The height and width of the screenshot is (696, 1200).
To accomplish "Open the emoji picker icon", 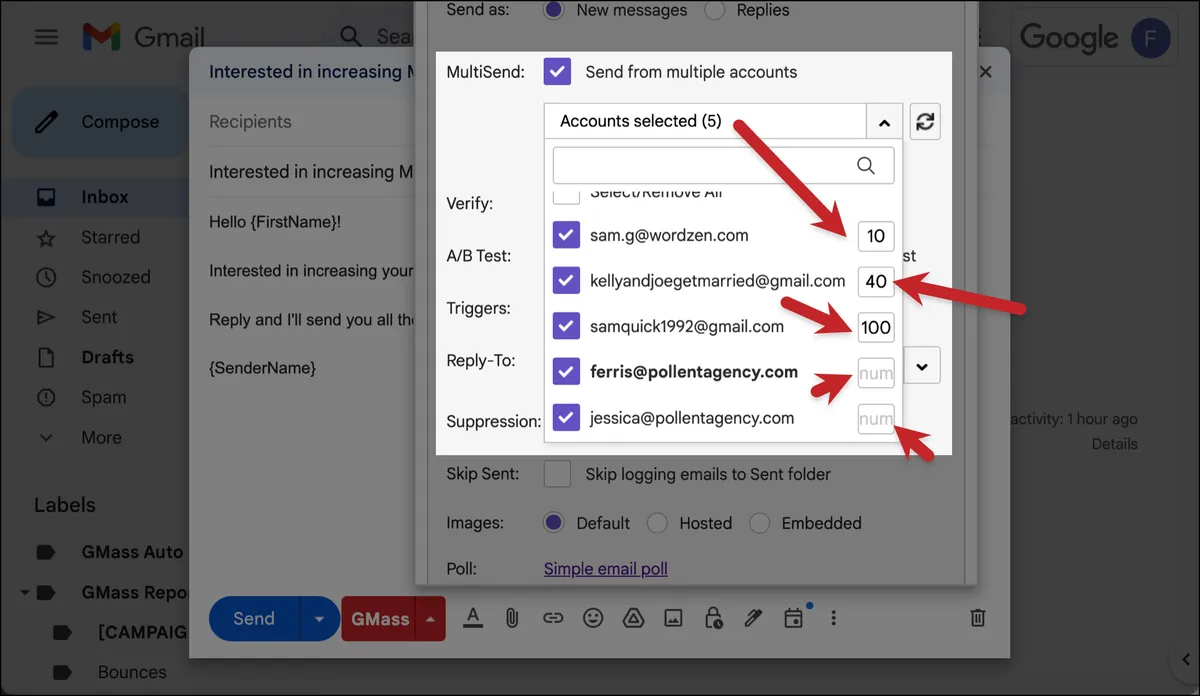I will (x=593, y=618).
